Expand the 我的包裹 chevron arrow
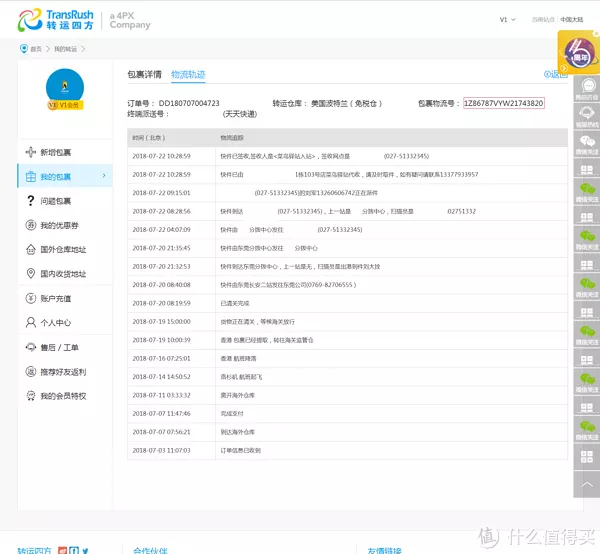600x554 pixels. [104, 176]
